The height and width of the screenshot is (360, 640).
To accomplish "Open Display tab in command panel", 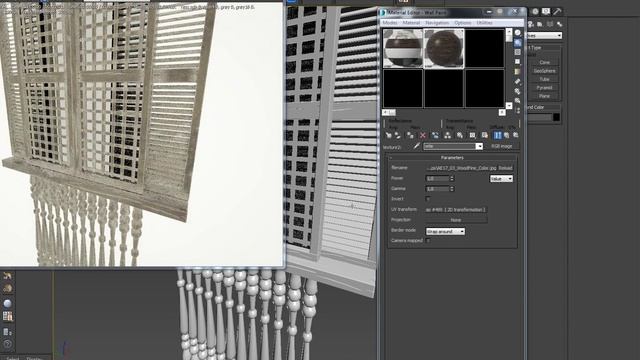I will click(x=546, y=11).
